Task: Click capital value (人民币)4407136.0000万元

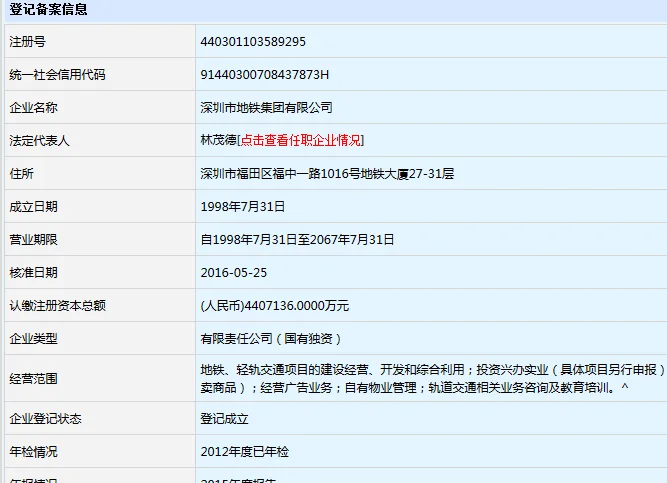Action: coord(274,306)
